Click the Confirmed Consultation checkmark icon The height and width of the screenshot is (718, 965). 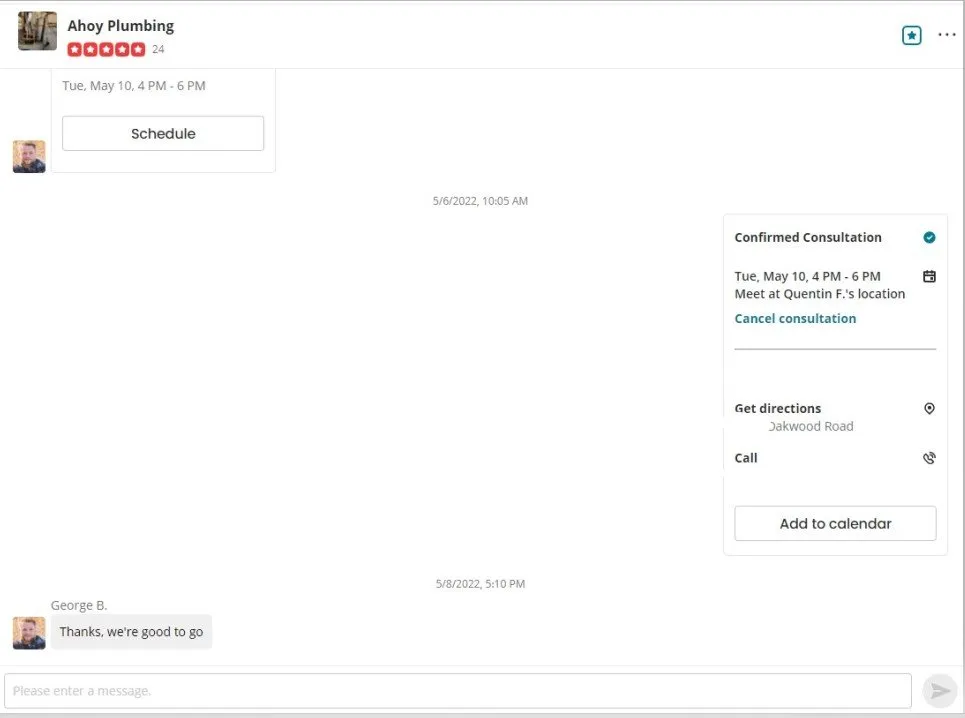[929, 237]
